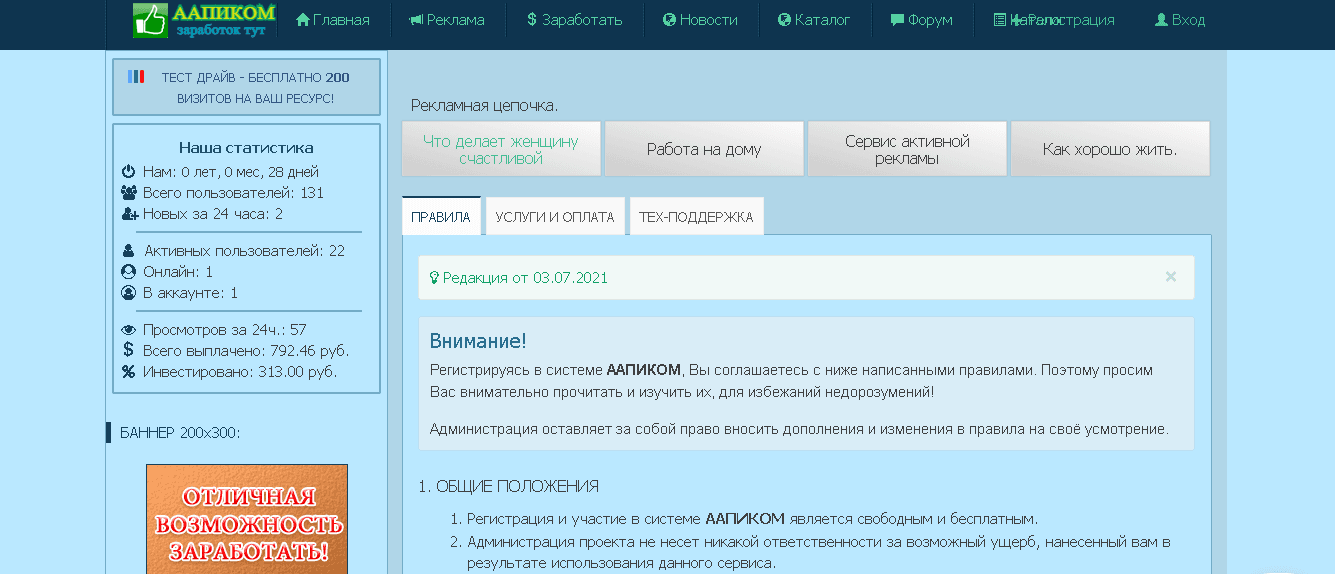The width and height of the screenshot is (1335, 574).
Task: Open ad chain link 'Сервис активной рекламы'
Action: tap(907, 149)
